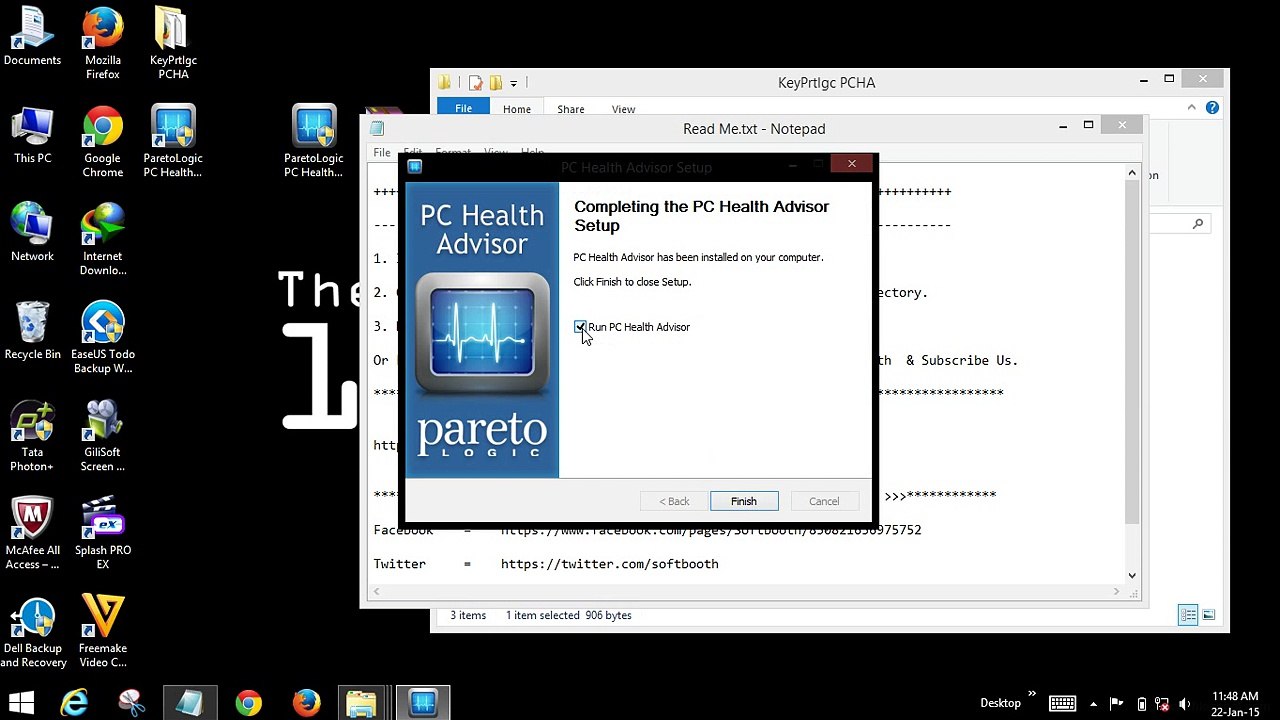The height and width of the screenshot is (720, 1280).
Task: Click '3 items' in Explorer status bar
Action: coord(468,615)
